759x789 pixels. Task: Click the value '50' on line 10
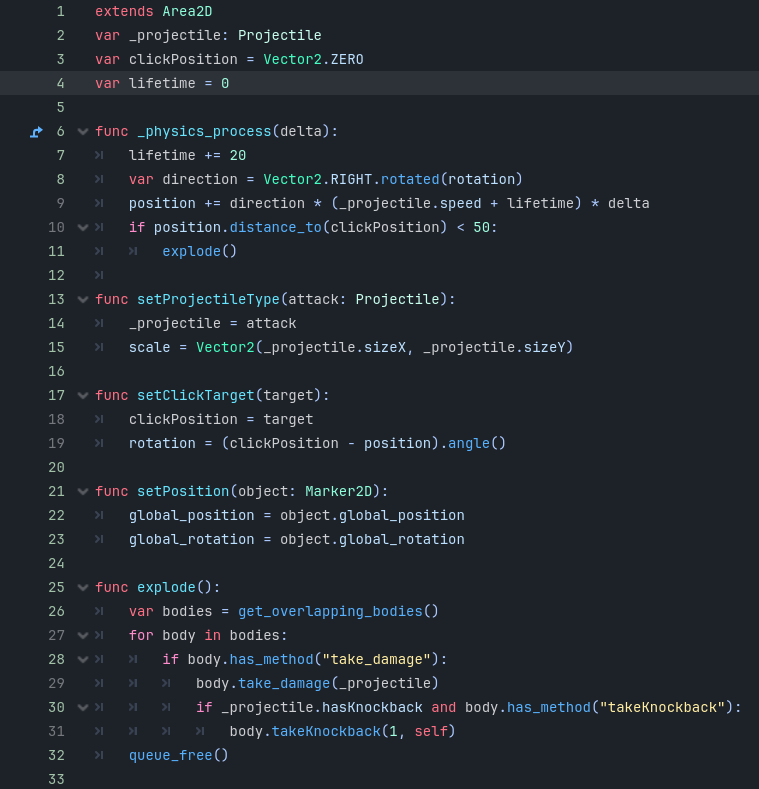tap(481, 227)
